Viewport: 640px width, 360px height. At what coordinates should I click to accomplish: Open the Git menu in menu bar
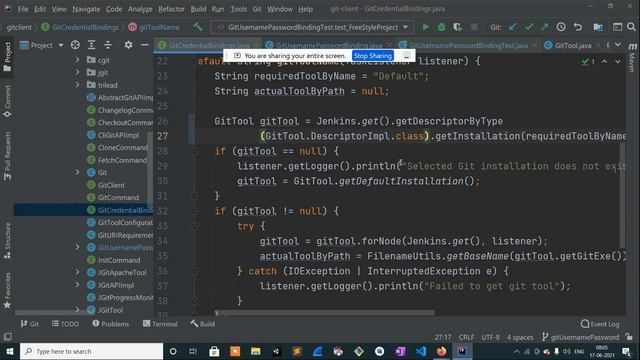click(257, 9)
